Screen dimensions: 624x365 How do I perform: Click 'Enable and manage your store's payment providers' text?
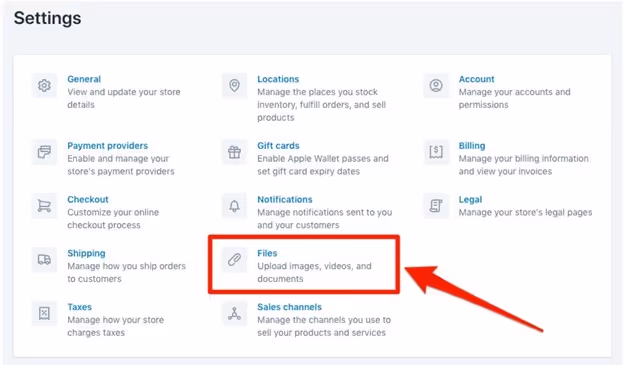pos(121,165)
